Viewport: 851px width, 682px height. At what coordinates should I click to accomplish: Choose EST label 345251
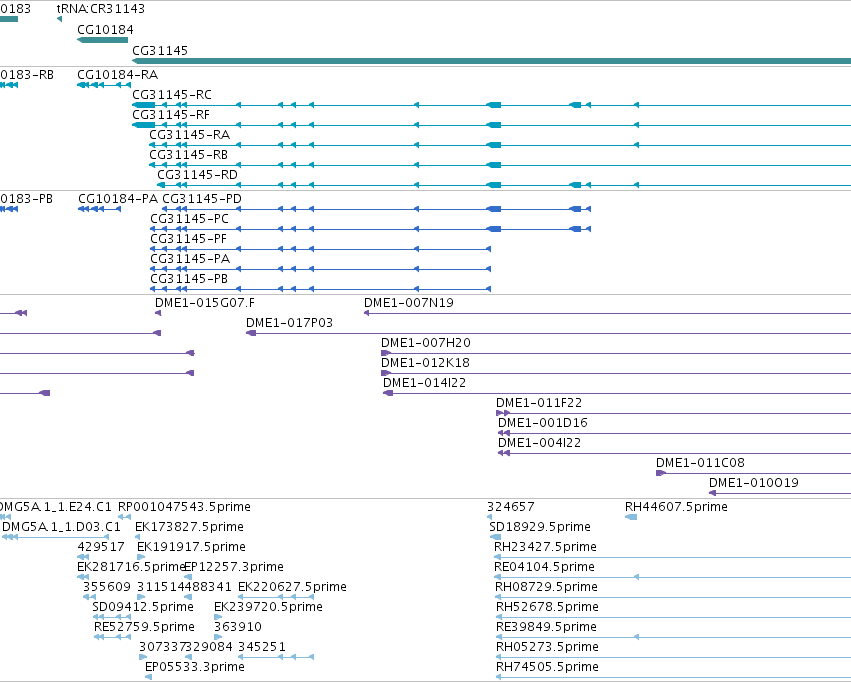[x=262, y=647]
